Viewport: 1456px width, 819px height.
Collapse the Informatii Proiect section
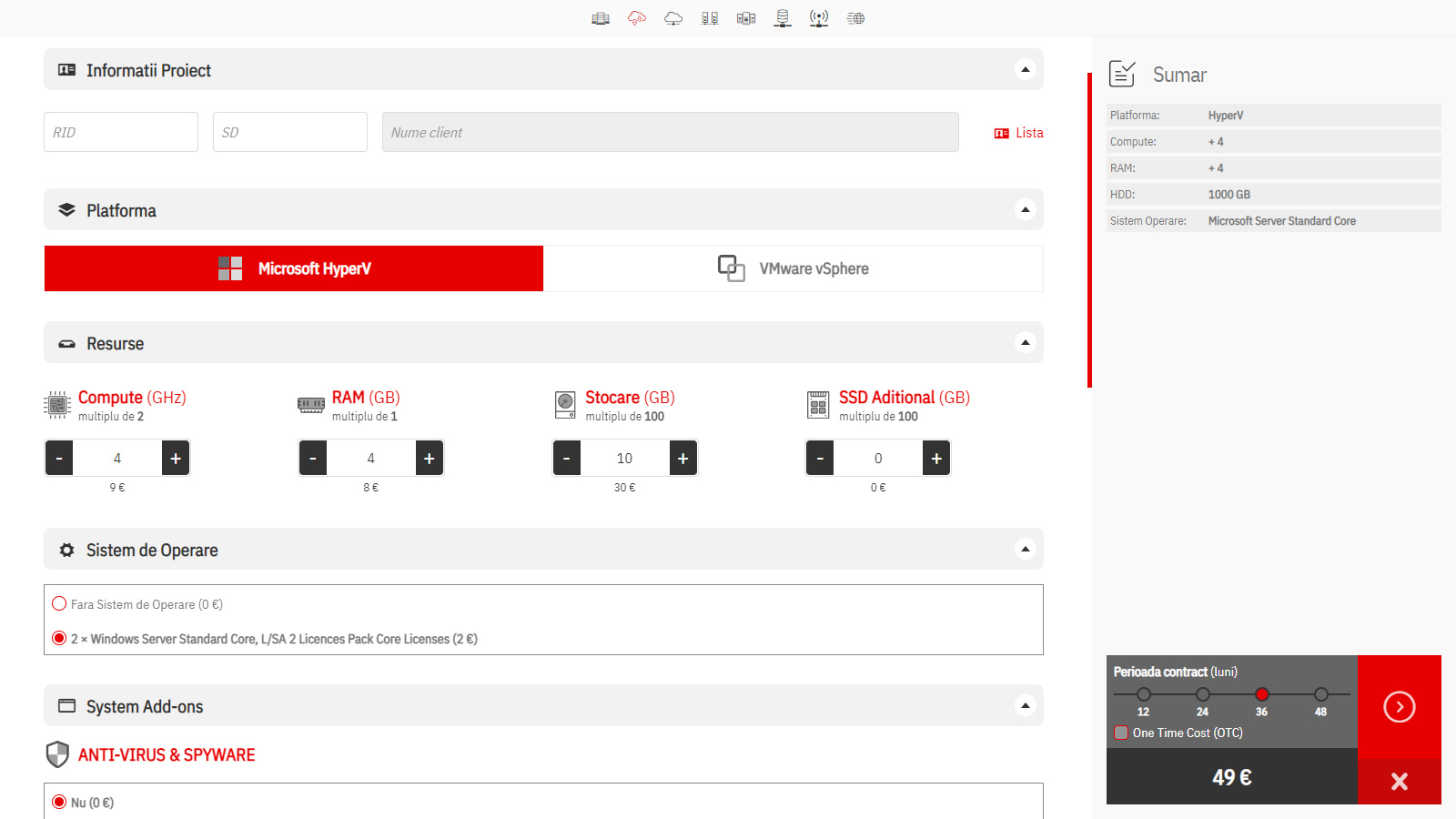click(x=1026, y=70)
